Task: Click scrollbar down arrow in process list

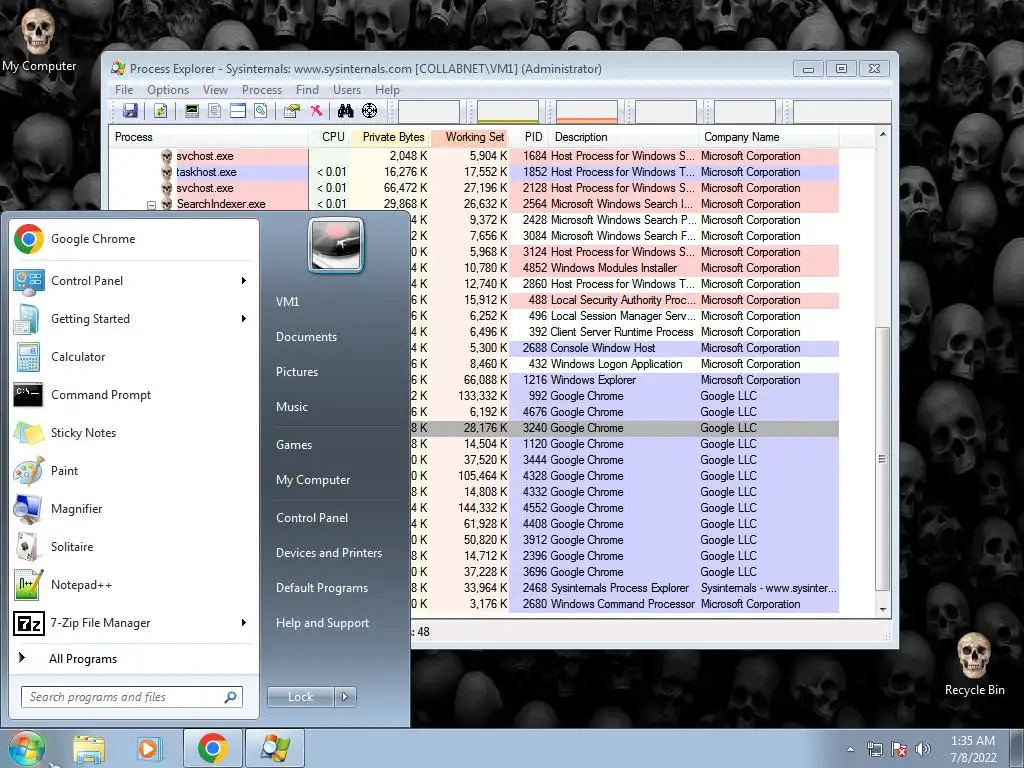Action: click(x=883, y=609)
